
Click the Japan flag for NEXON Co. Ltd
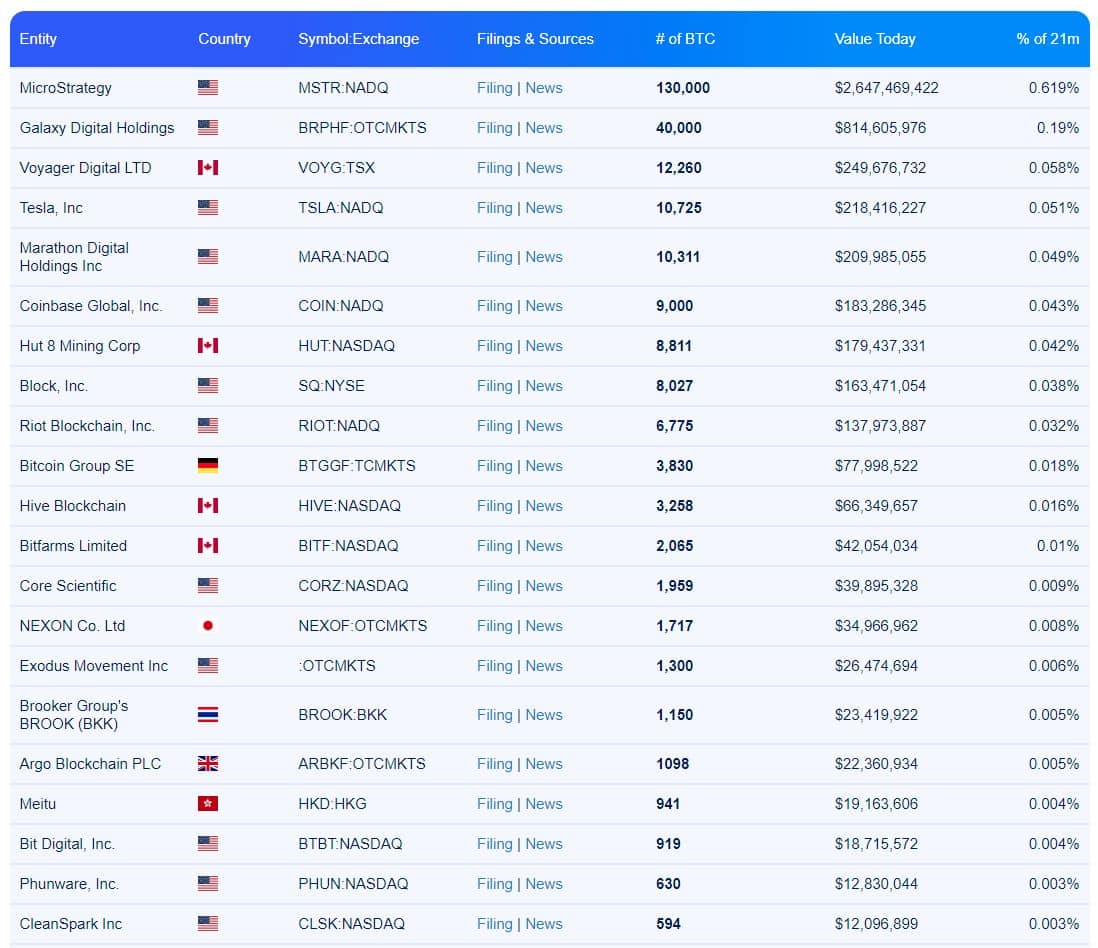208,625
